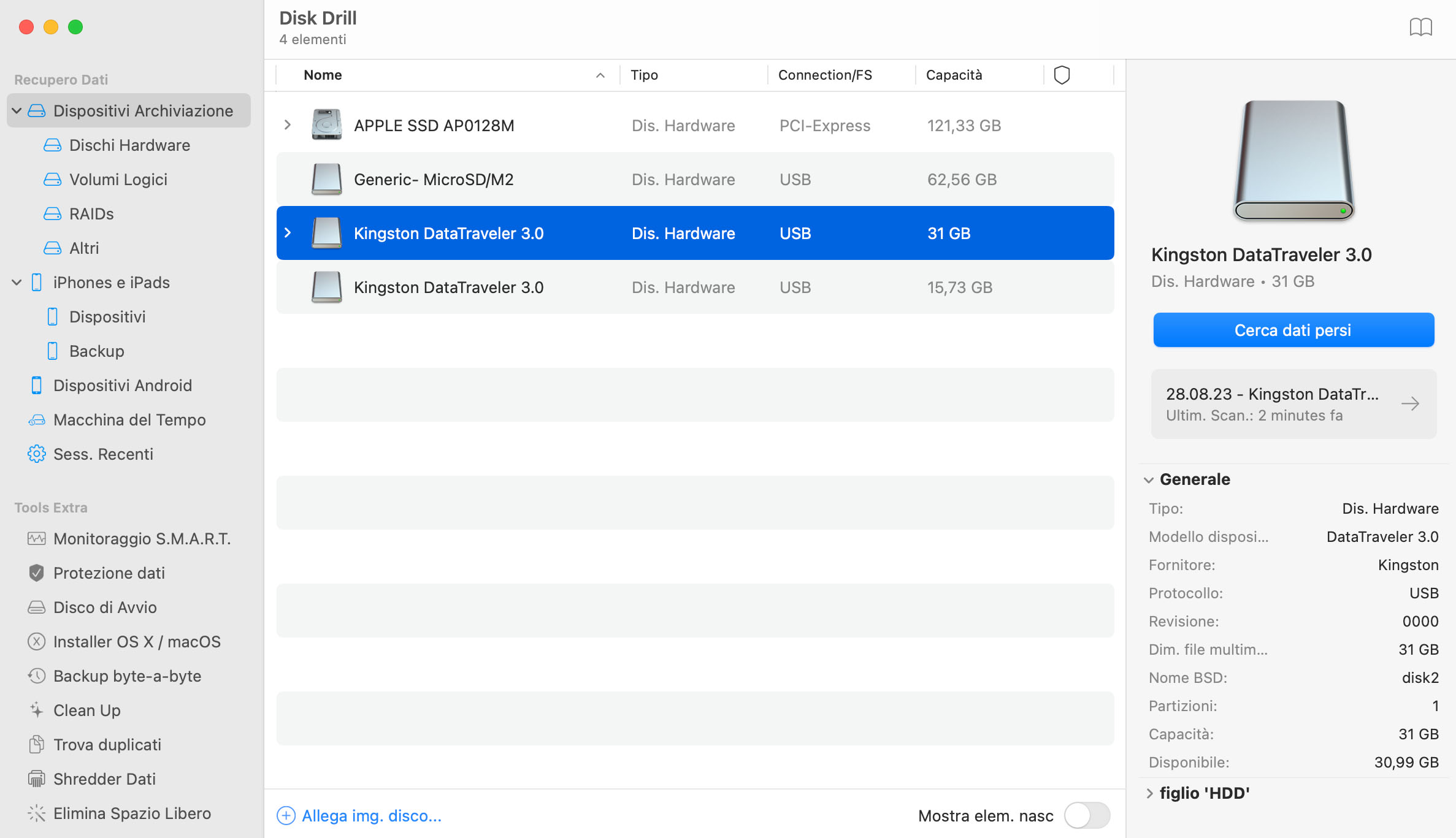Expand the Kingston DataTraveler 3.0 row
Viewport: 1456px width, 838px height.
tap(289, 233)
